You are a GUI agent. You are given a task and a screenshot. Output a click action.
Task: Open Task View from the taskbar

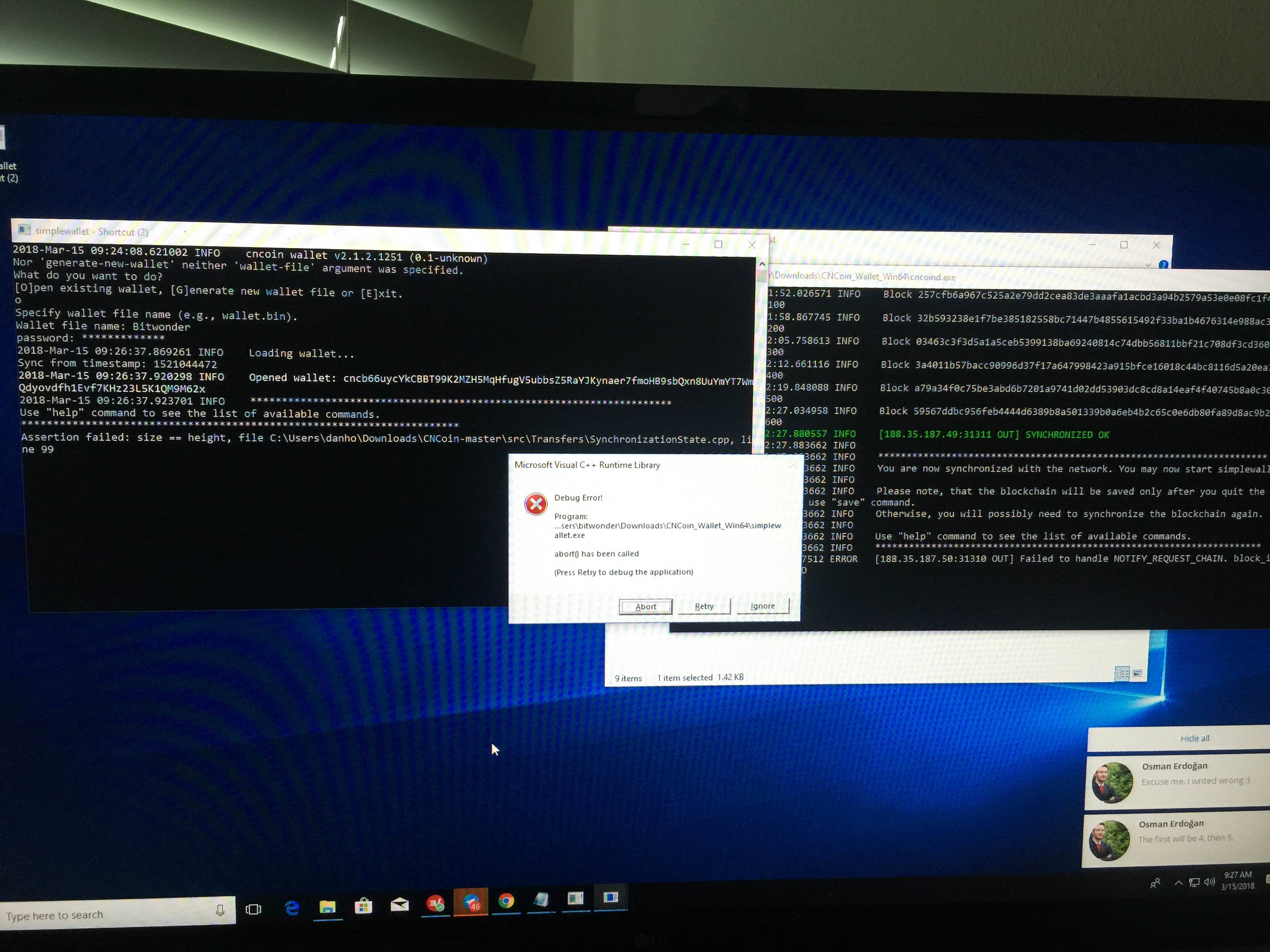[253, 909]
